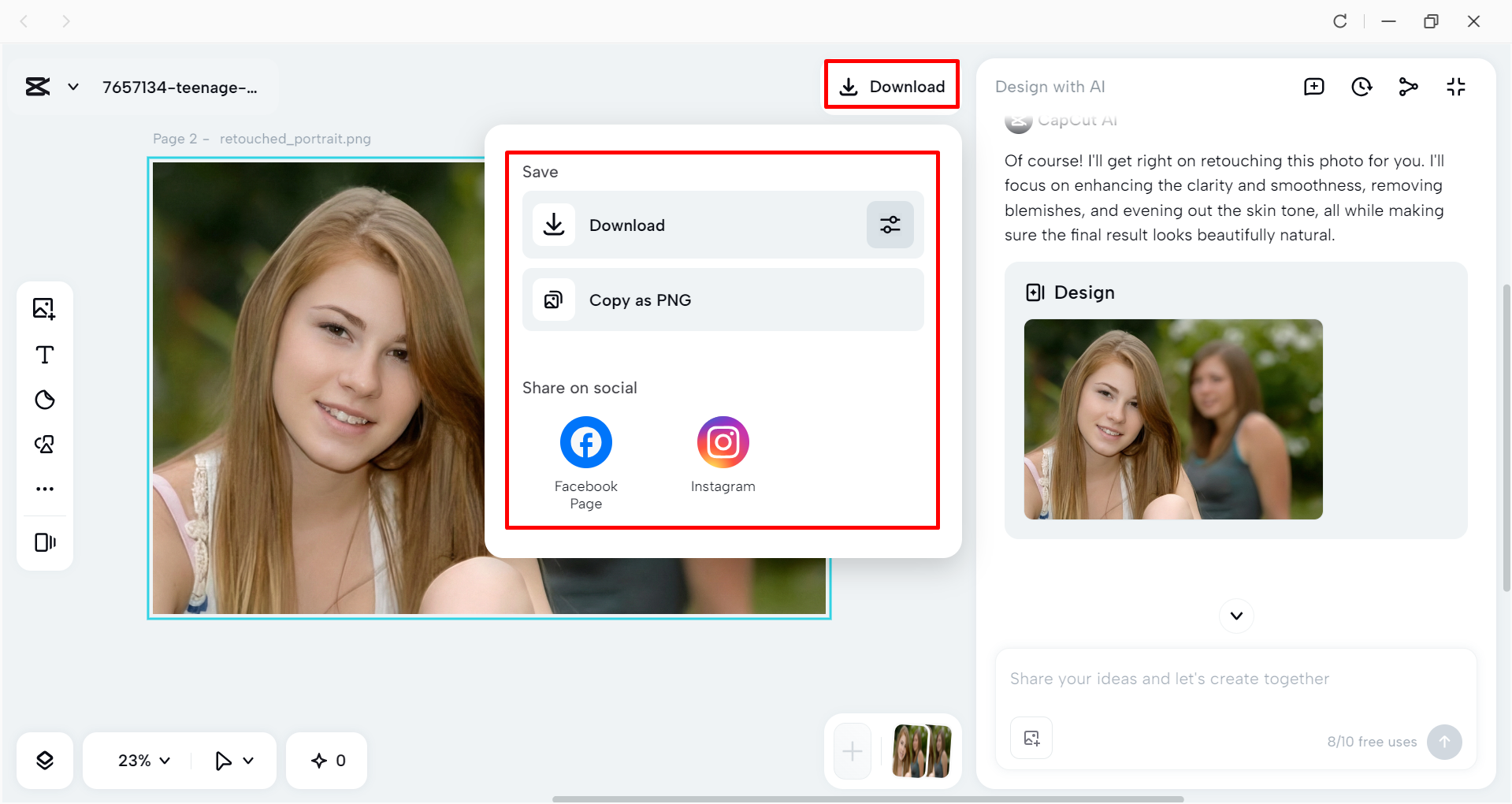Click the AI credits sparkle counter
The image size is (1512, 804).
pyautogui.click(x=328, y=761)
